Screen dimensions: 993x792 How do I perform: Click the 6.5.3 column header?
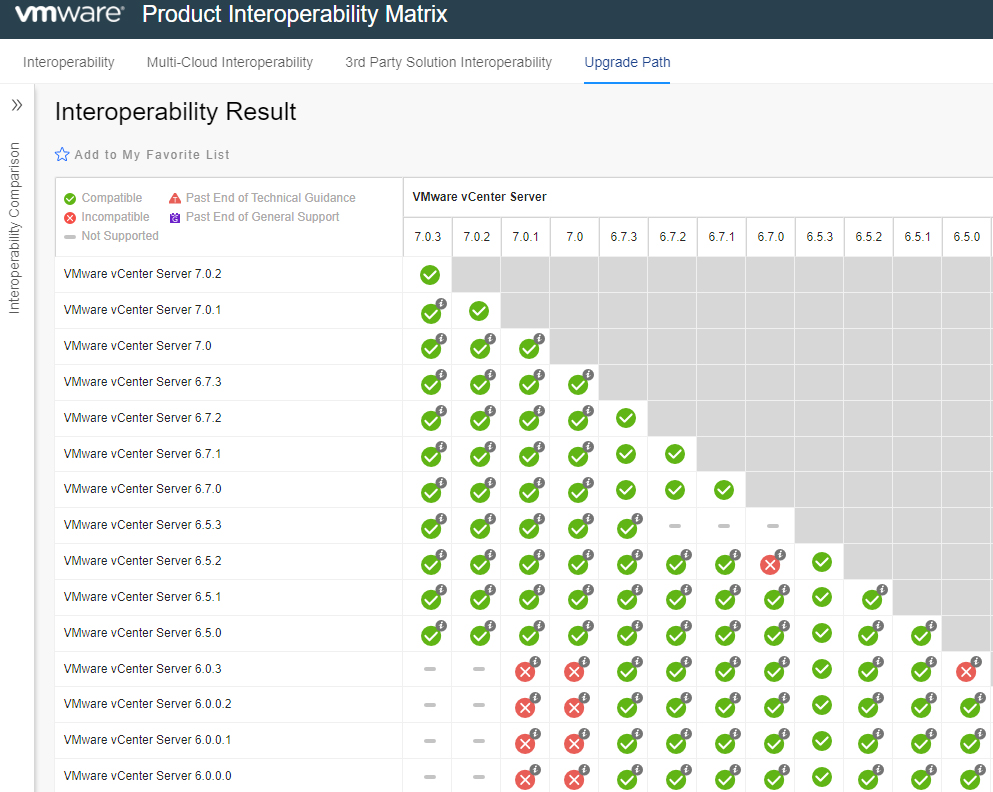(x=819, y=237)
